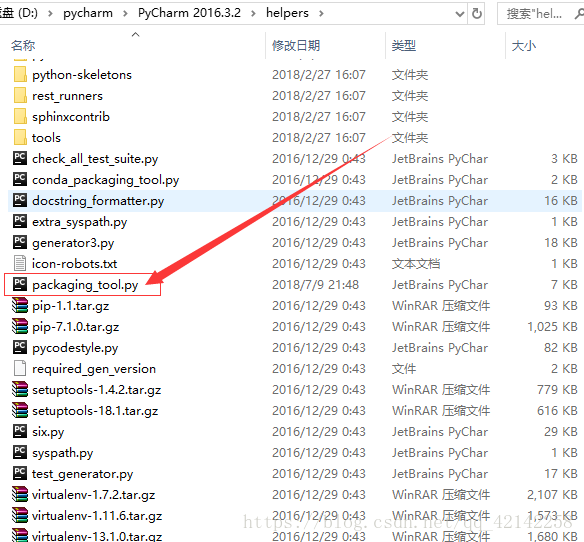Screen dimensions: 584x542
Task: Select the file name extra_syspath.py
Action: pos(80,222)
